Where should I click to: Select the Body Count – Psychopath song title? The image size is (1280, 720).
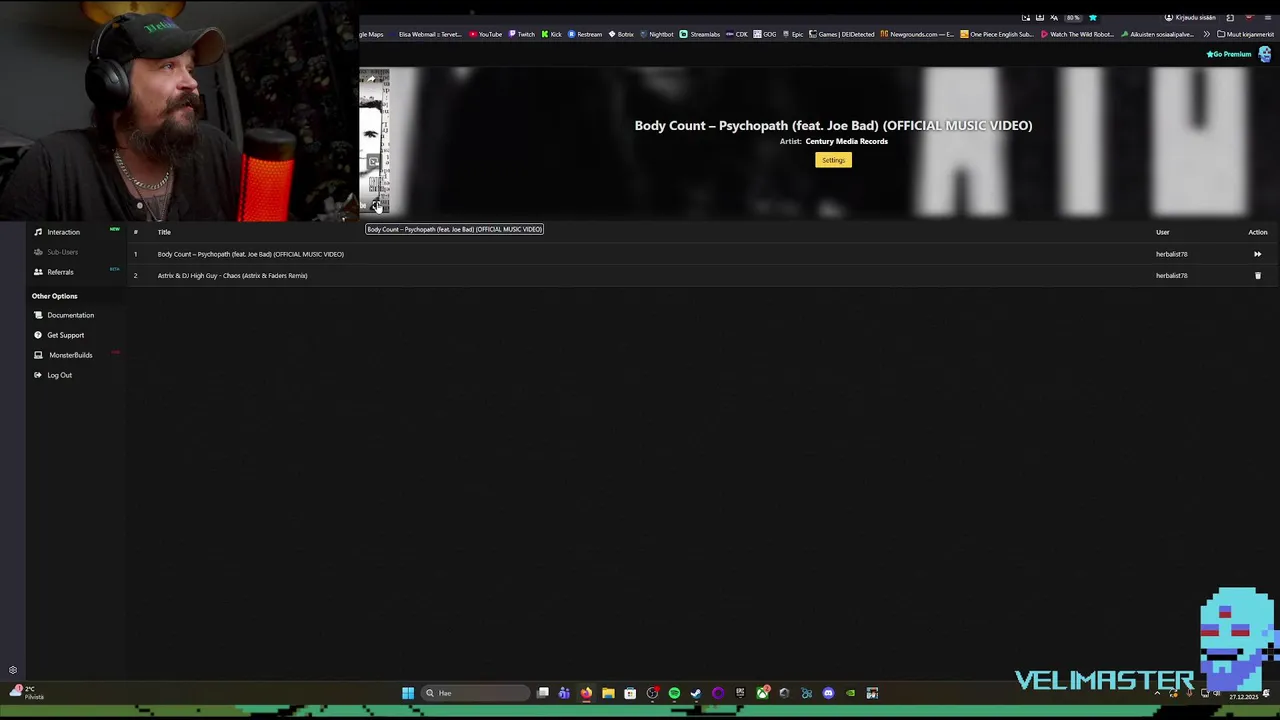coord(250,254)
